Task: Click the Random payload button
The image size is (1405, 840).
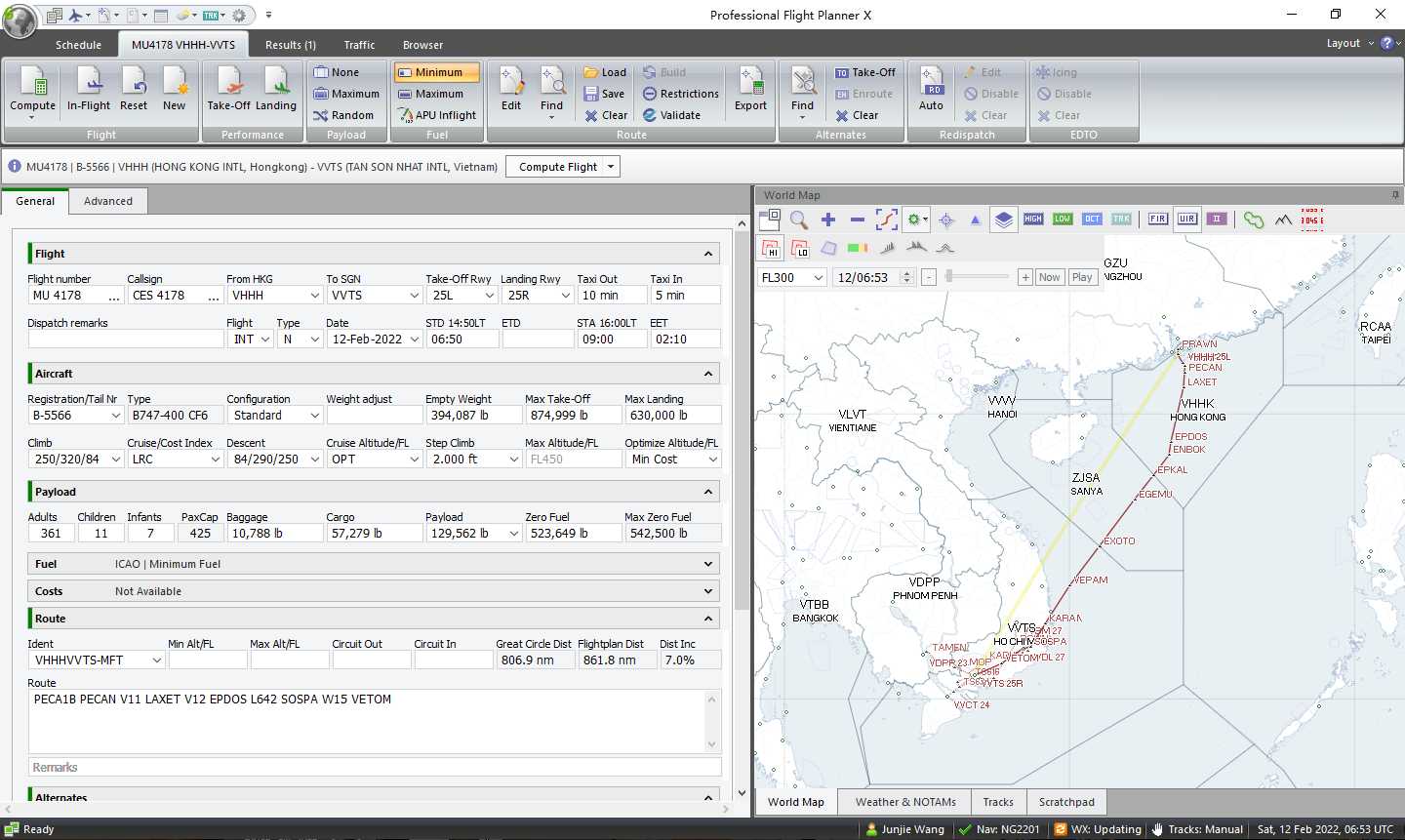Action: pos(343,115)
